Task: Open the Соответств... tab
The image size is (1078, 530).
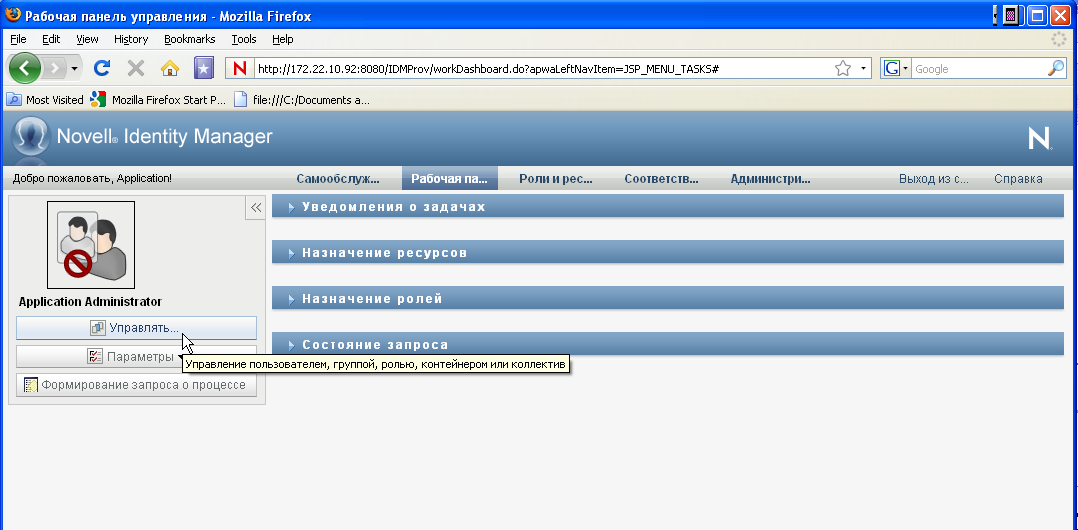Action: tap(661, 179)
